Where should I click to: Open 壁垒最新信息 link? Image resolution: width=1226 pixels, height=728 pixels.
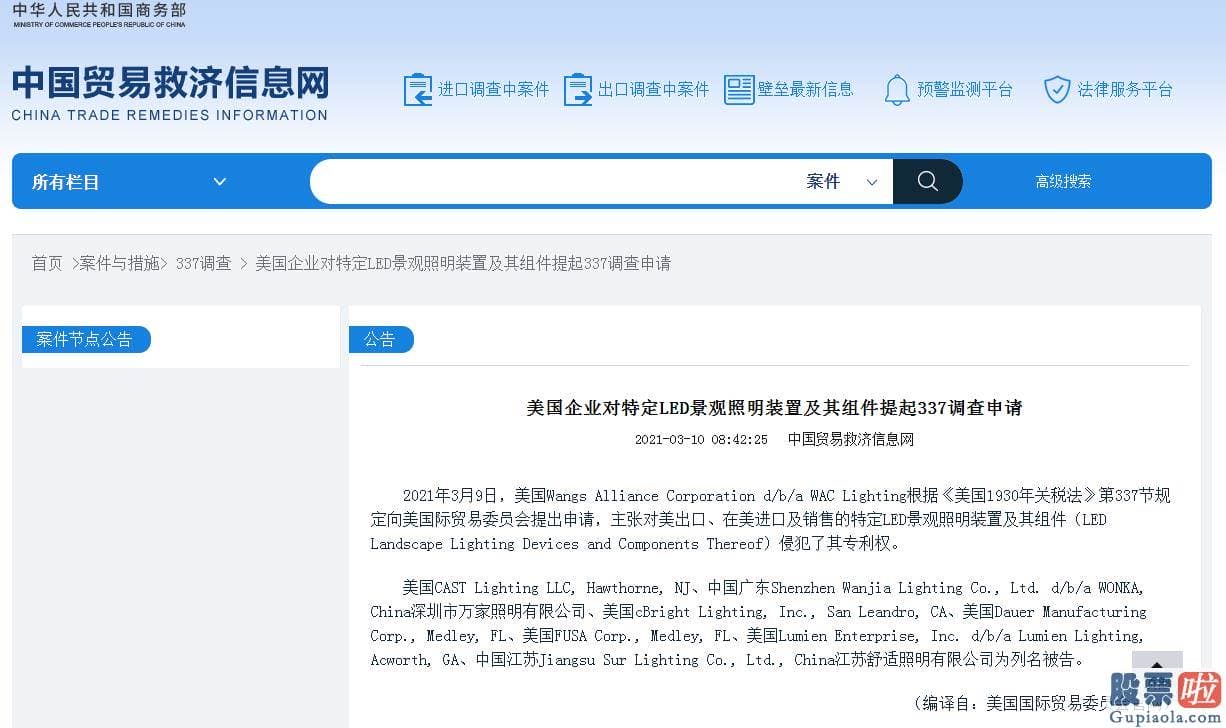coord(806,89)
